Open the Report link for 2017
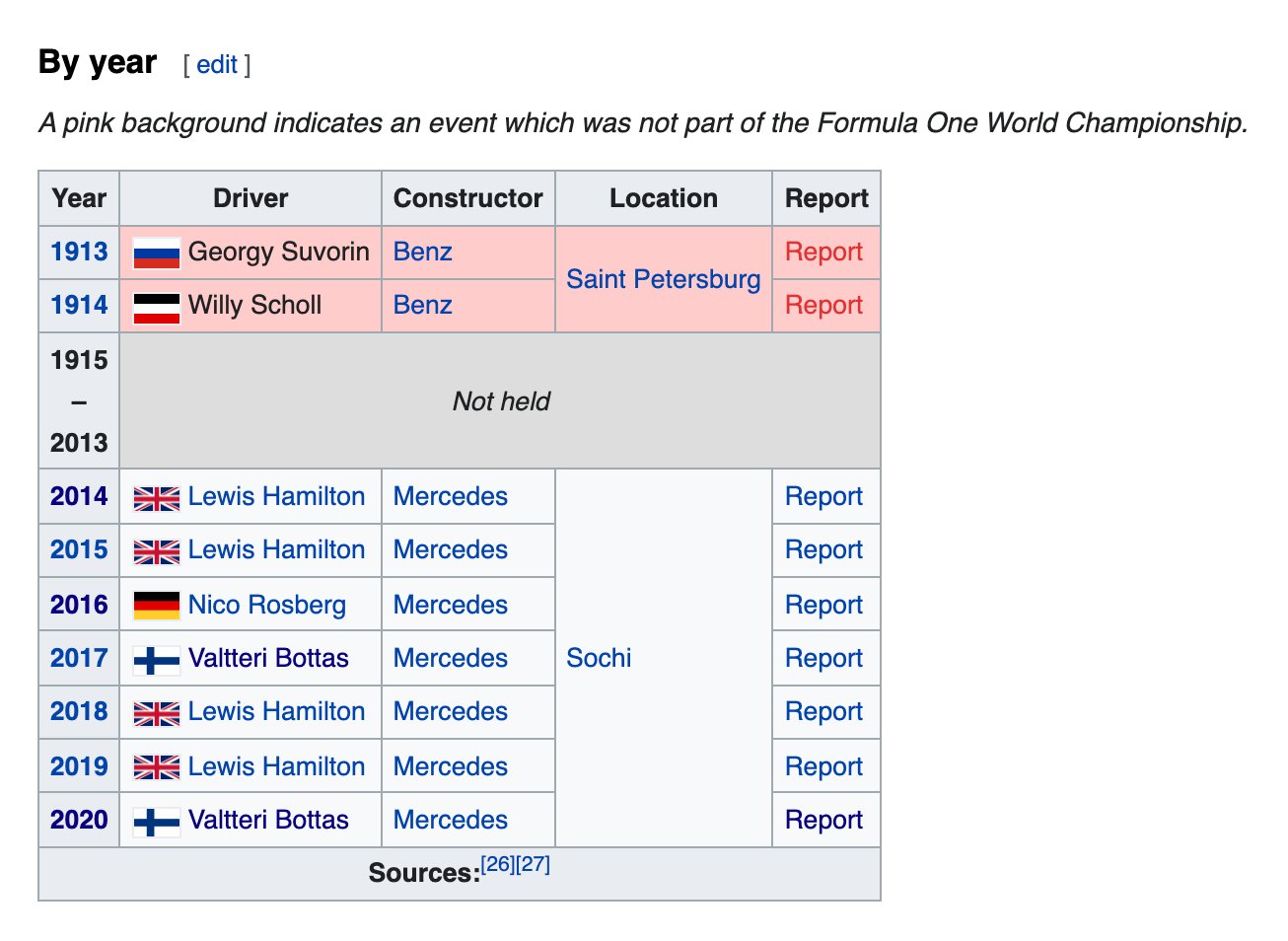Image resolution: width=1288 pixels, height=941 pixels. point(823,658)
